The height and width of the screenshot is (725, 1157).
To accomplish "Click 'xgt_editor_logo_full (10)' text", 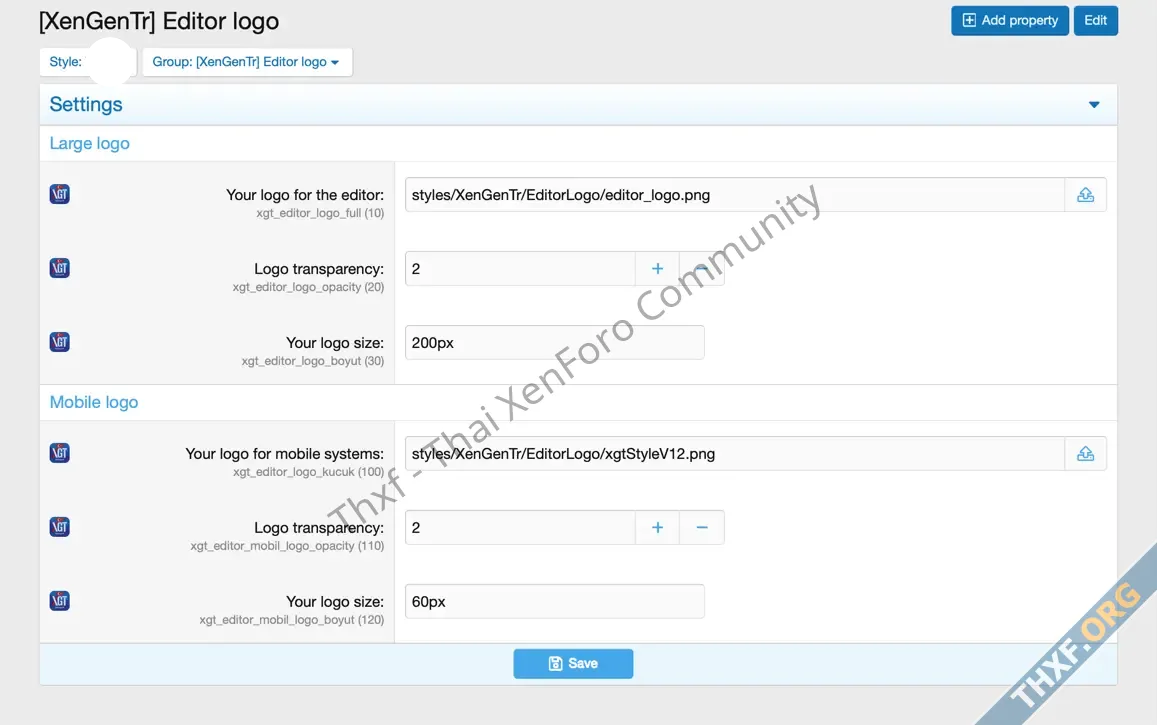I will click(x=320, y=213).
